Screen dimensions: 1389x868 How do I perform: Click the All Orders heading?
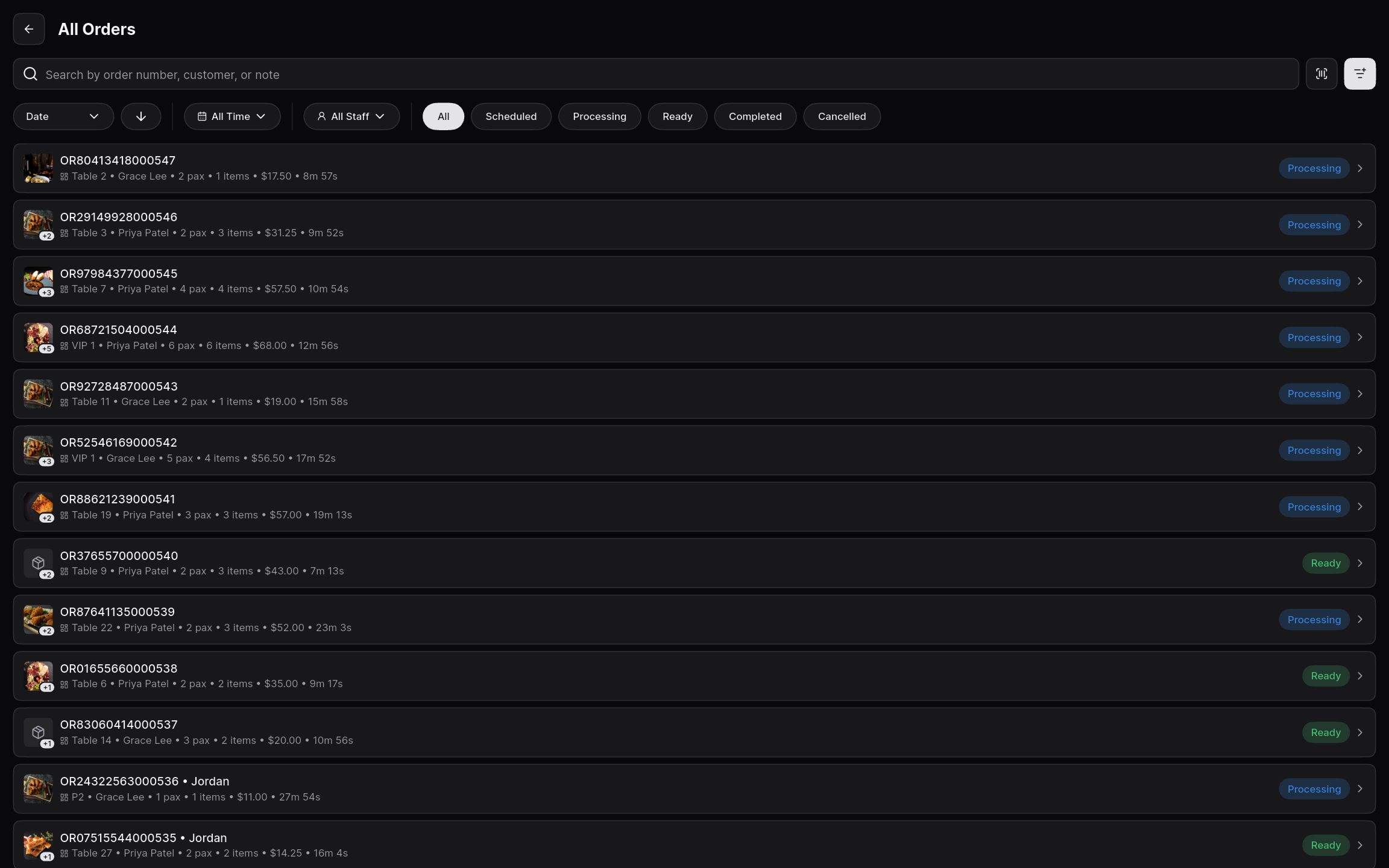[x=96, y=29]
